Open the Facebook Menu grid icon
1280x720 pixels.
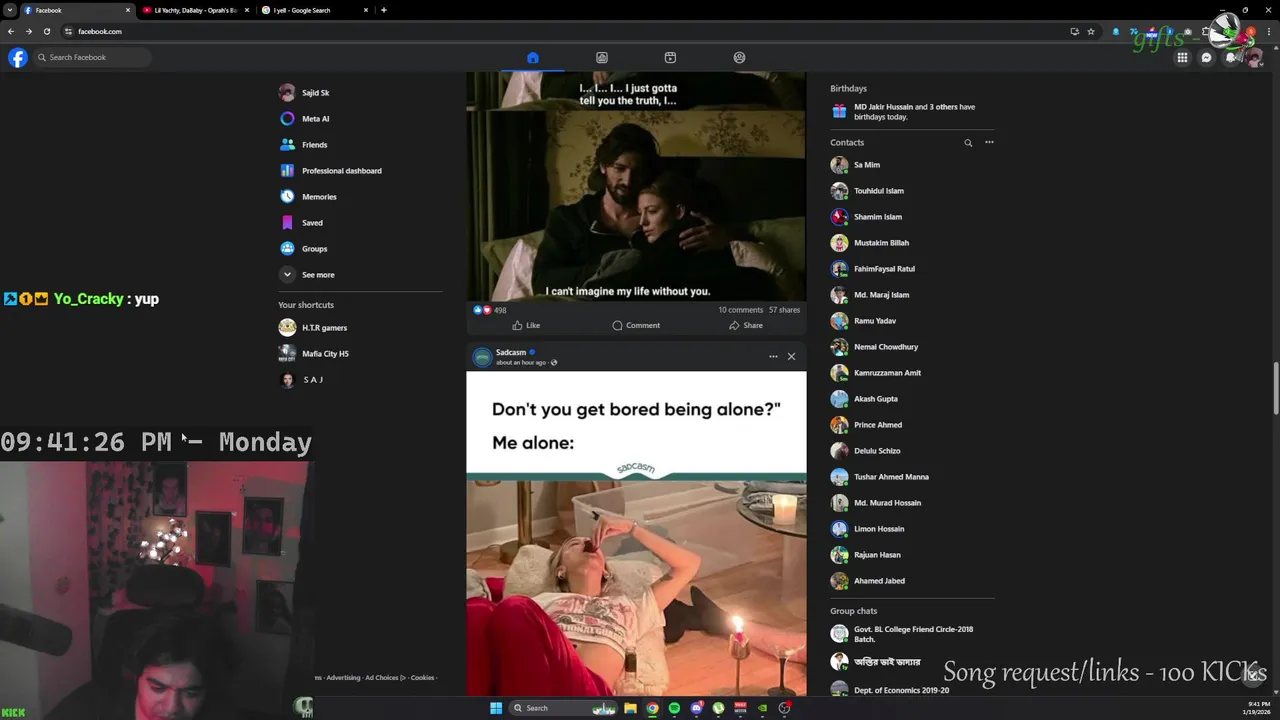point(1182,57)
